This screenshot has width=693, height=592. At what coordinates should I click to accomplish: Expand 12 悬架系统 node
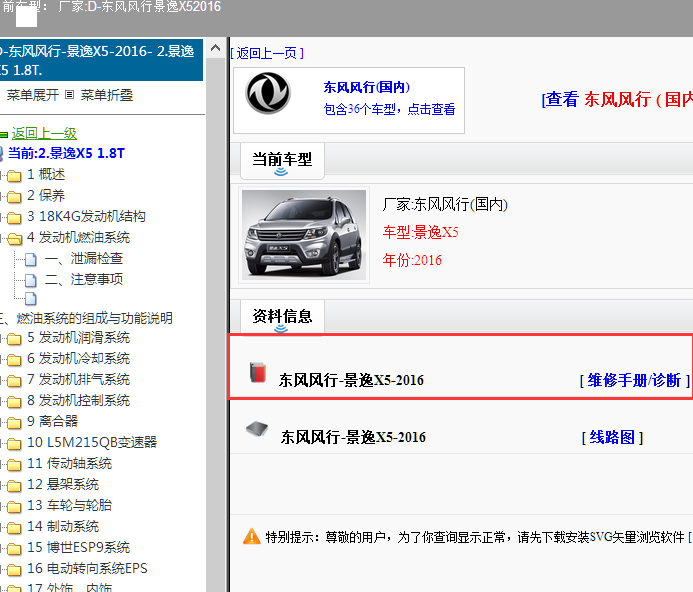(63, 484)
